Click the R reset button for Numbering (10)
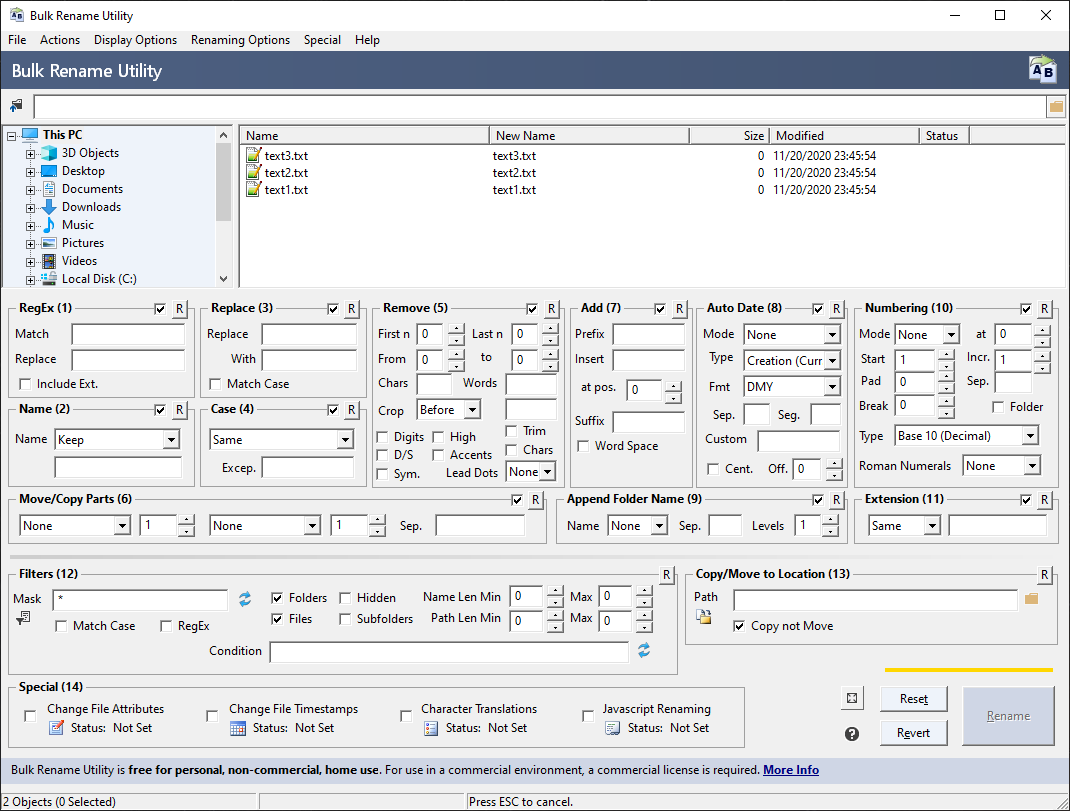Image resolution: width=1070 pixels, height=811 pixels. tap(1044, 309)
